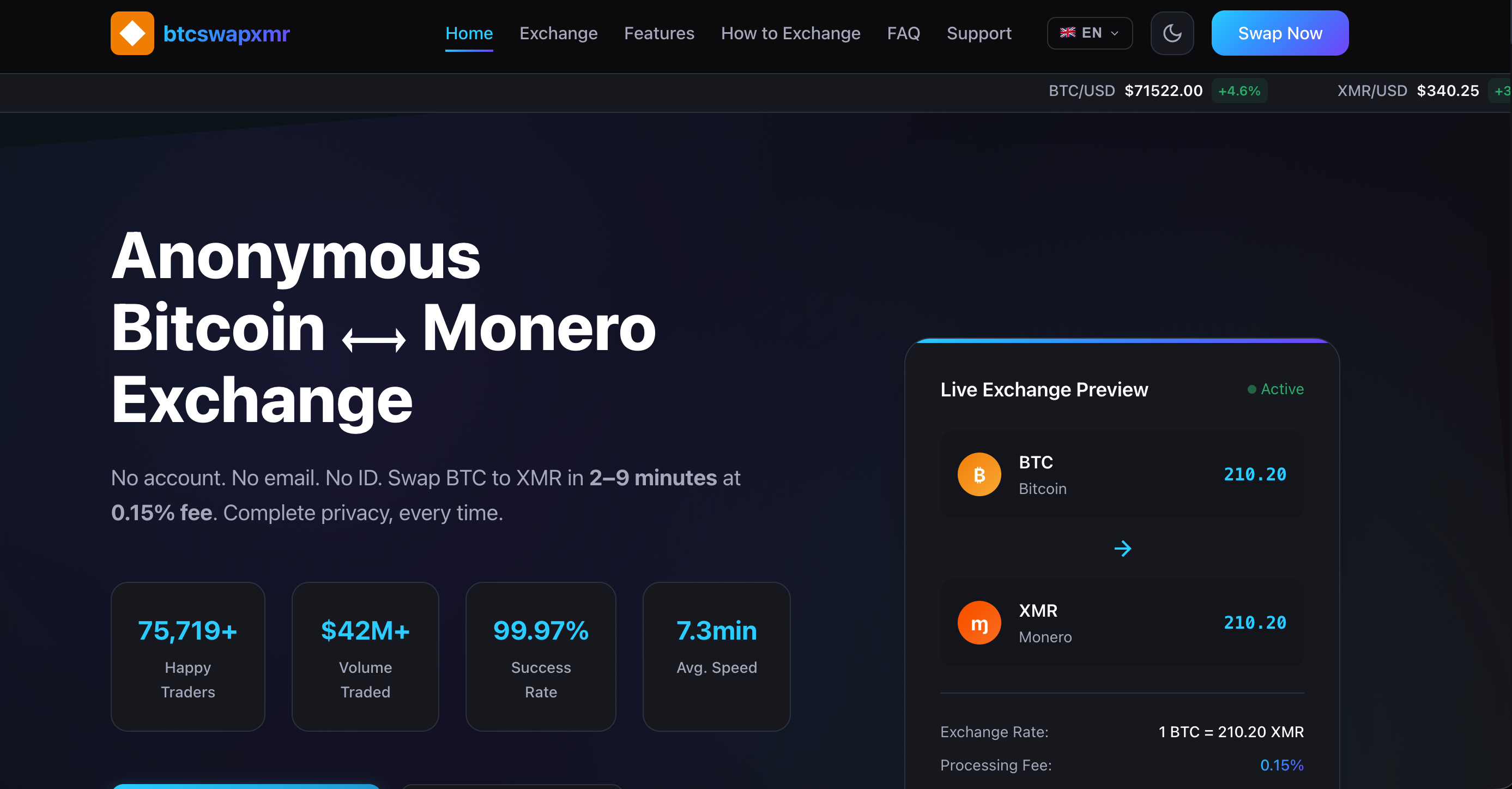Click the UK flag icon
The width and height of the screenshot is (1512, 789).
pos(1067,33)
